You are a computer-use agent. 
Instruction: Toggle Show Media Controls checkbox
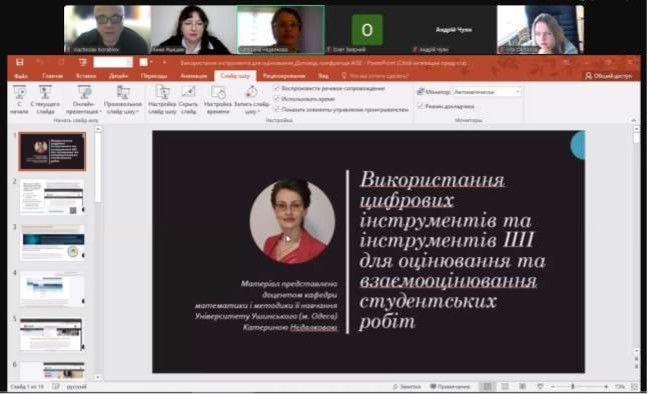pos(277,110)
